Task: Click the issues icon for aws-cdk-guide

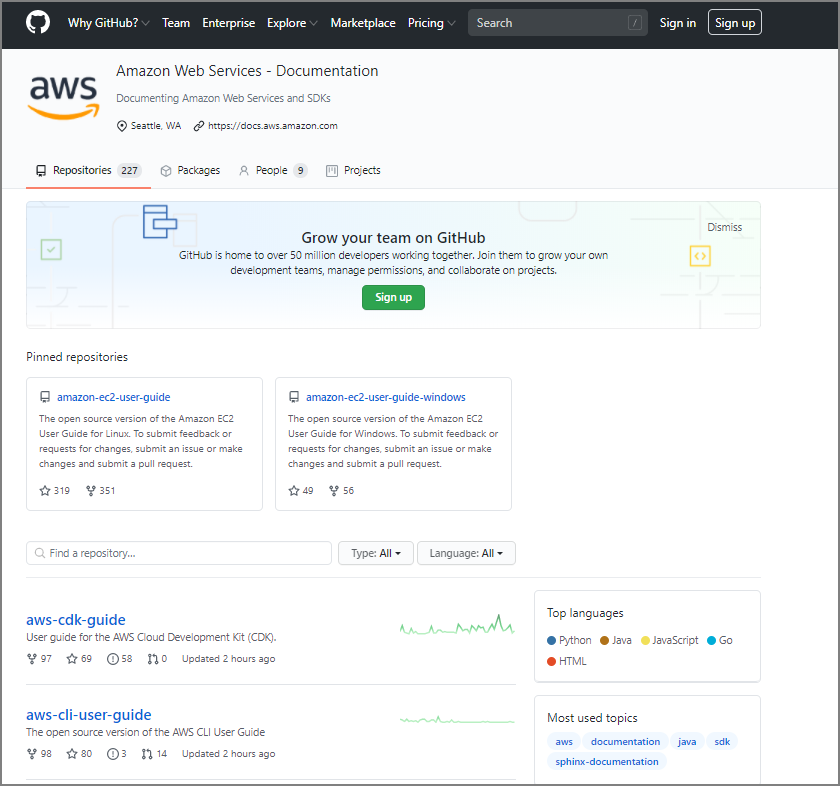Action: click(113, 659)
